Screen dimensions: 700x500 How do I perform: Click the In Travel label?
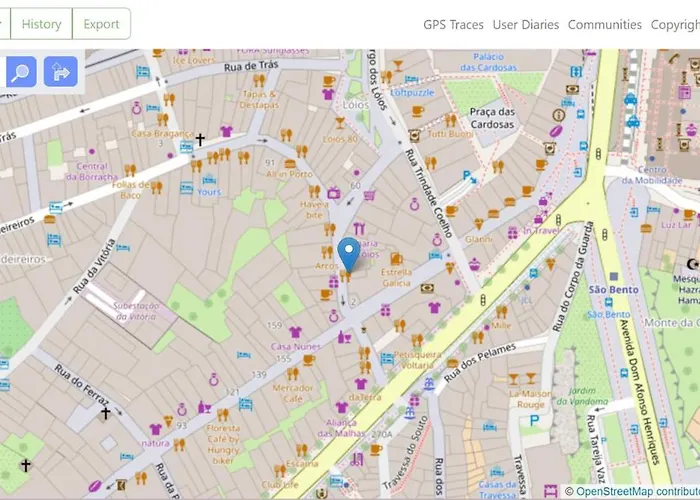[541, 230]
